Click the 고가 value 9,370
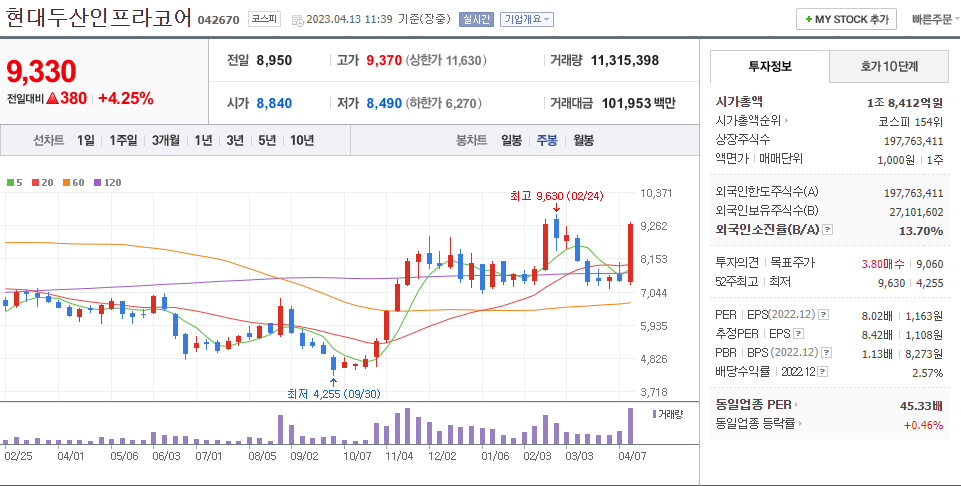Screen dimensions: 961x486 [384, 60]
